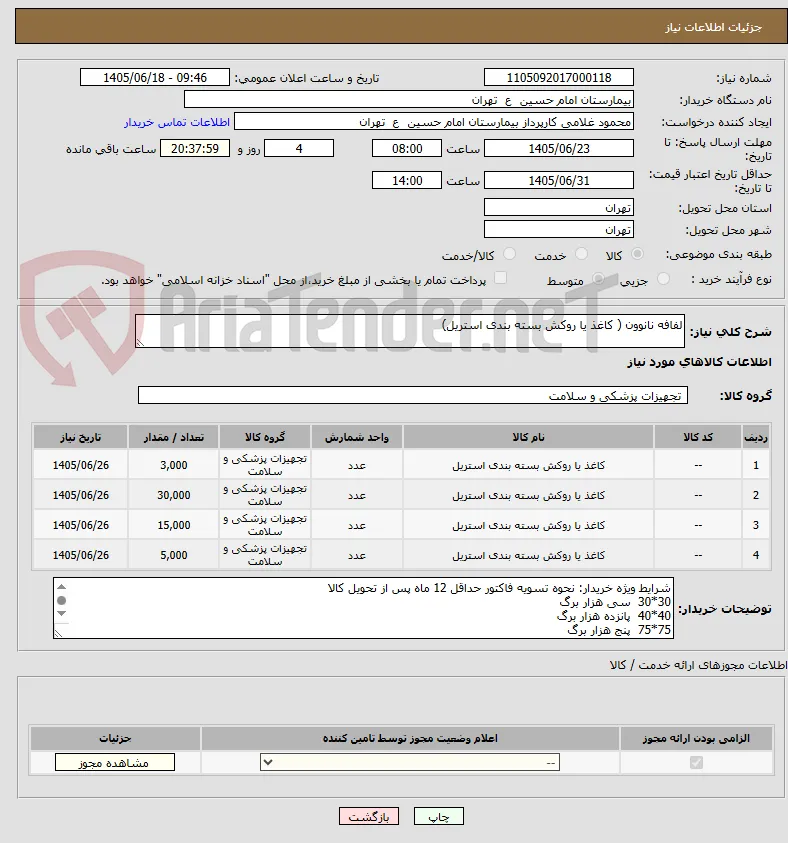Click the شرح کلی نیاز text area
Viewport: 788px width, 843px height.
(410, 331)
